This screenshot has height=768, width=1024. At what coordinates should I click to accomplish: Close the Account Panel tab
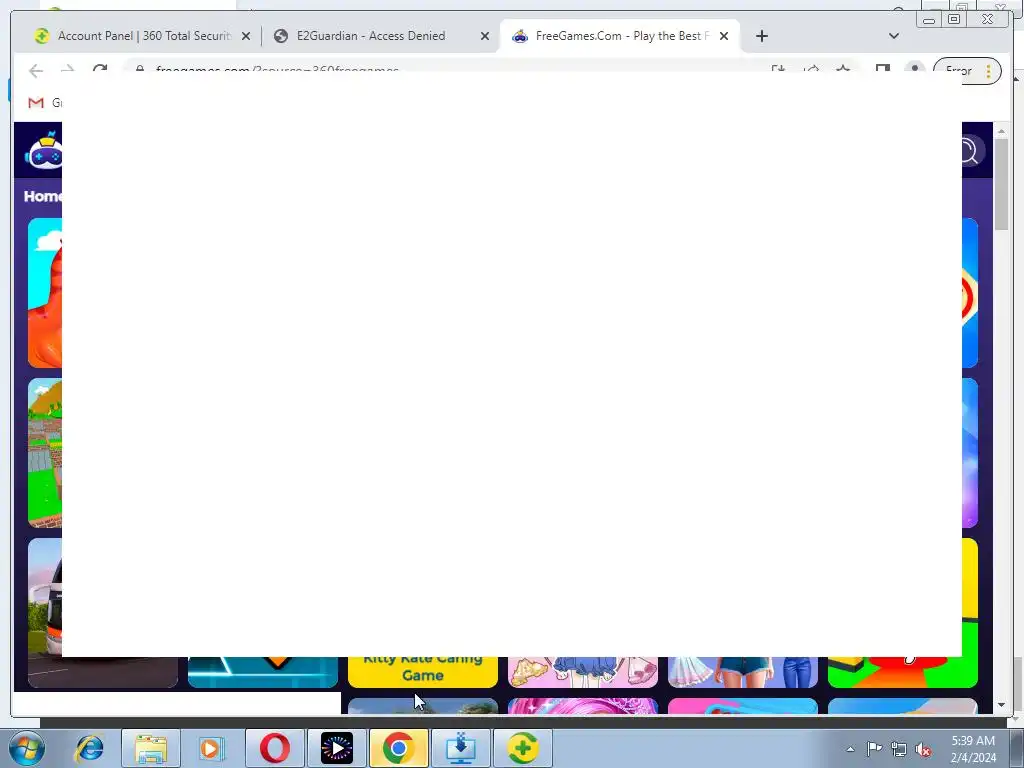(x=246, y=37)
